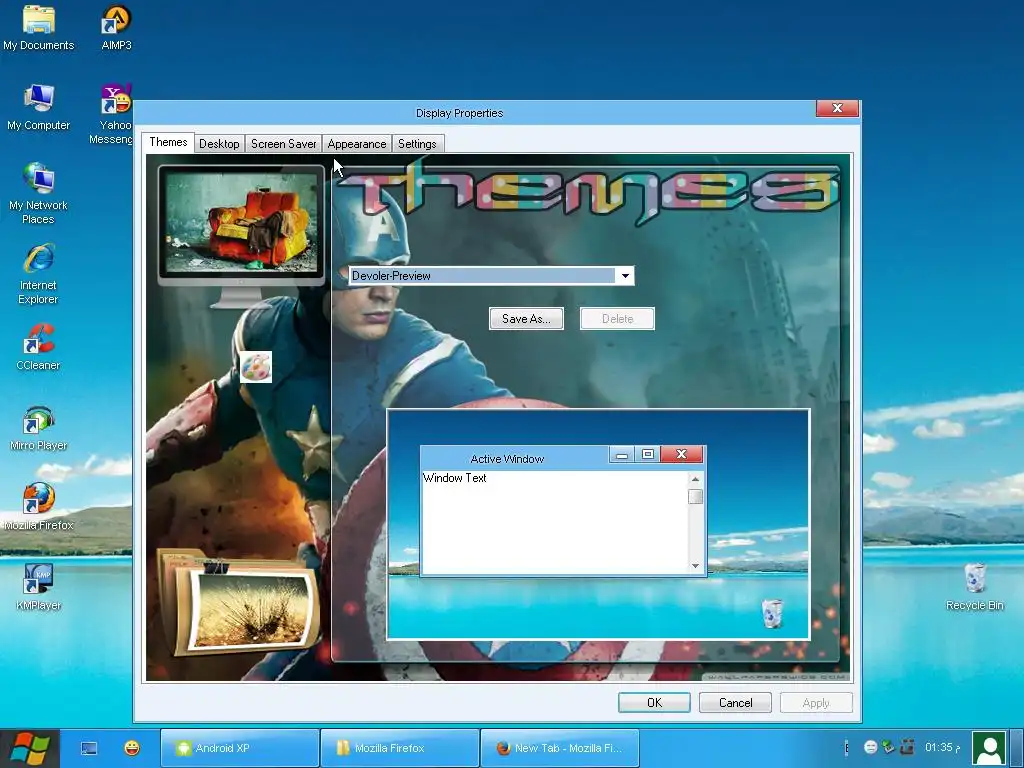Click Cancel in Display Properties
Screen dimensions: 1024x768
point(735,703)
